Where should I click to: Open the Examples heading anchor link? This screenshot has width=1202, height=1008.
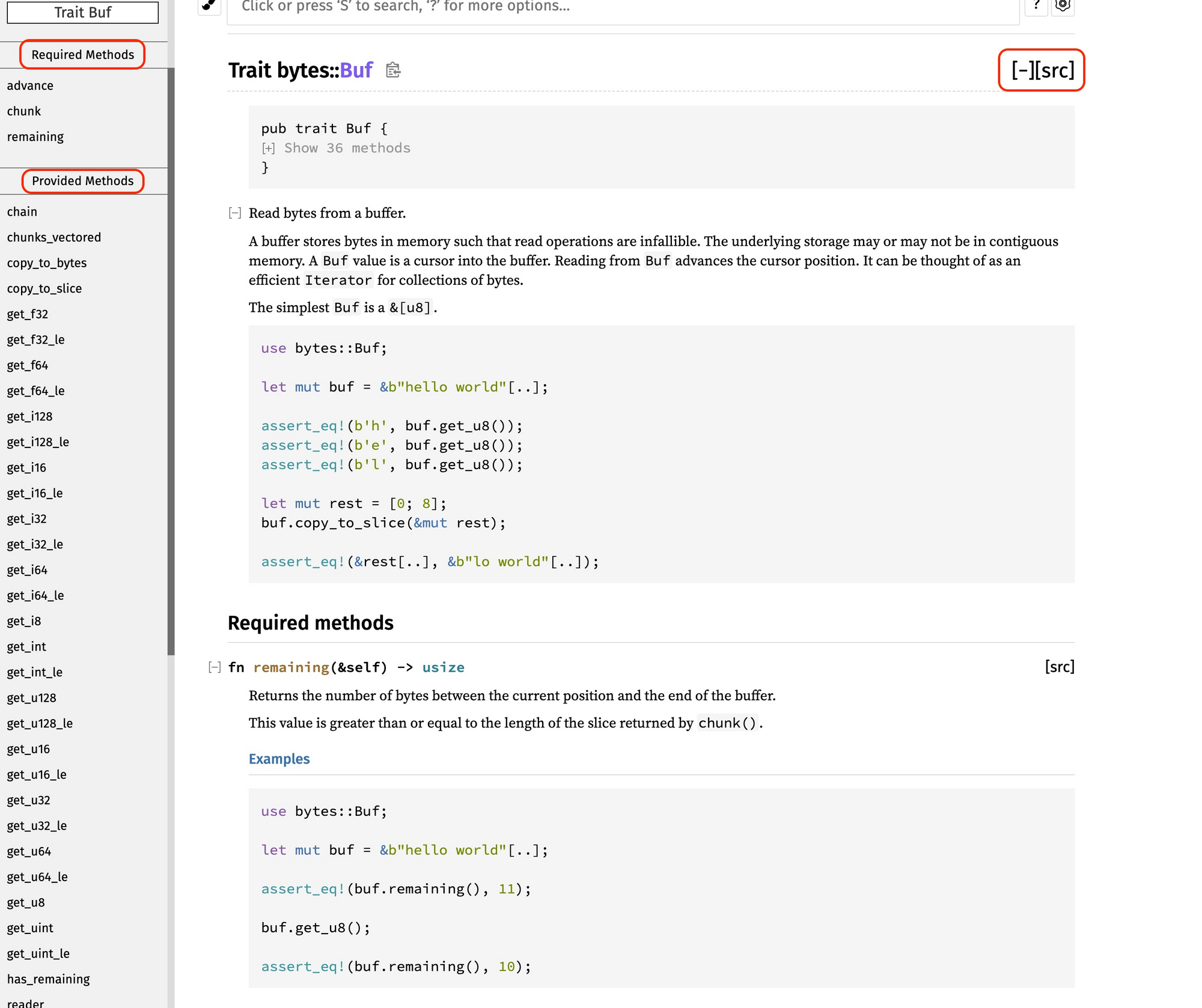point(279,759)
